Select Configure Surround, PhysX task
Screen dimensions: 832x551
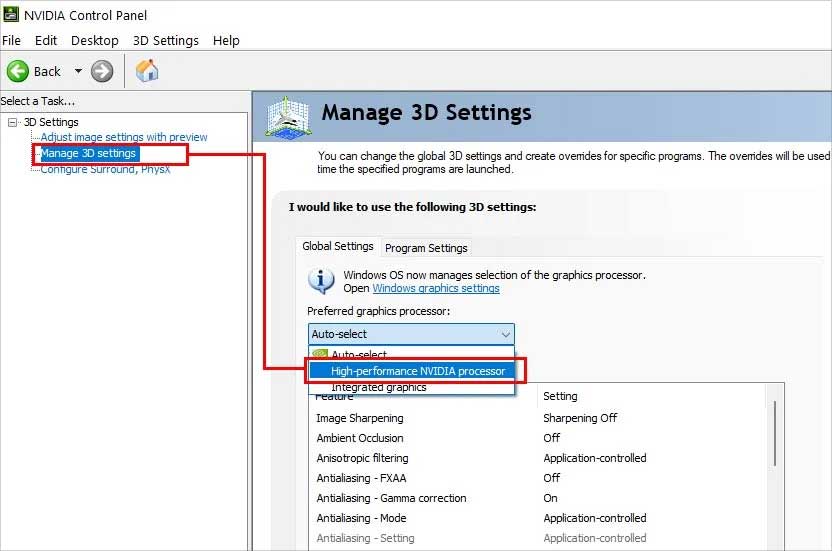105,169
